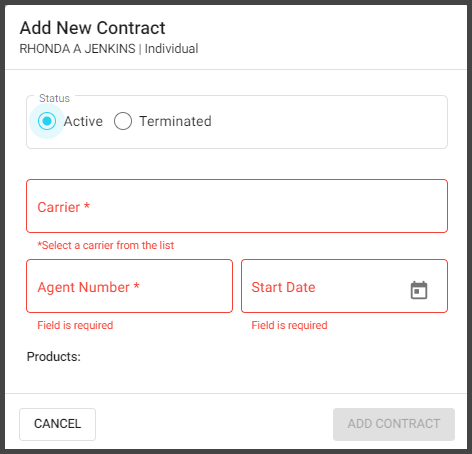Click "Field is required" under Start Date
Viewport: 472px width, 454px height.
tap(289, 325)
